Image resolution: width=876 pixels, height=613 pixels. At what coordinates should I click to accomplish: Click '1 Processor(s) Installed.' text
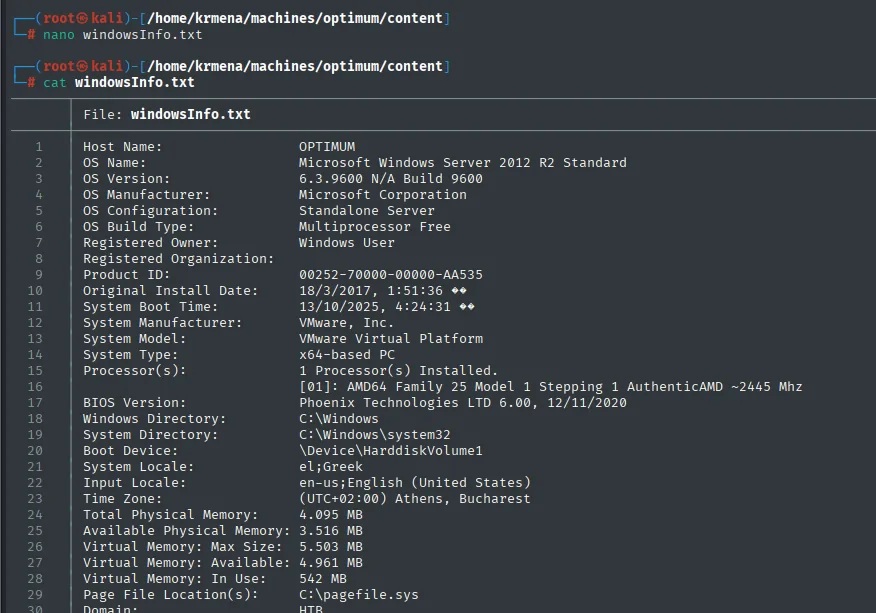[x=398, y=371]
